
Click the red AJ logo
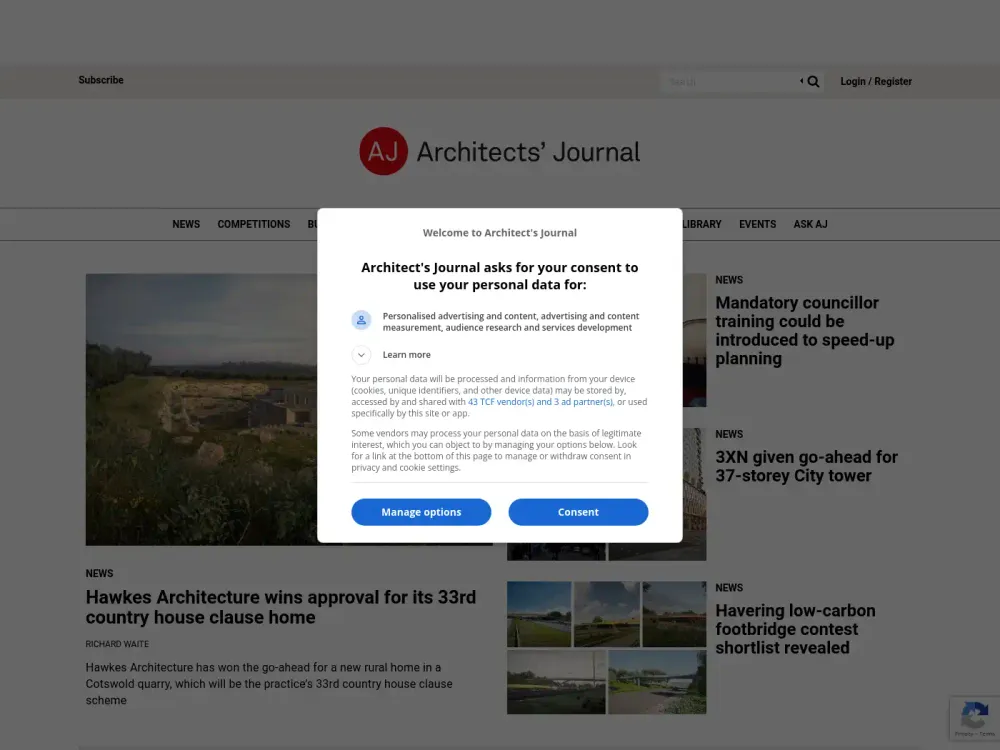point(384,150)
